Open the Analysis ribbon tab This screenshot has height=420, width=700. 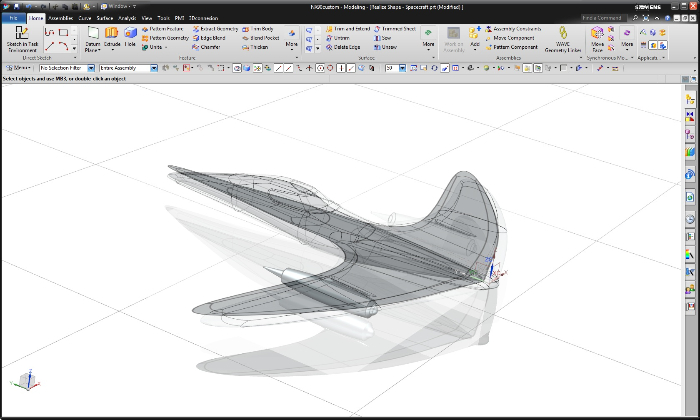tap(127, 18)
